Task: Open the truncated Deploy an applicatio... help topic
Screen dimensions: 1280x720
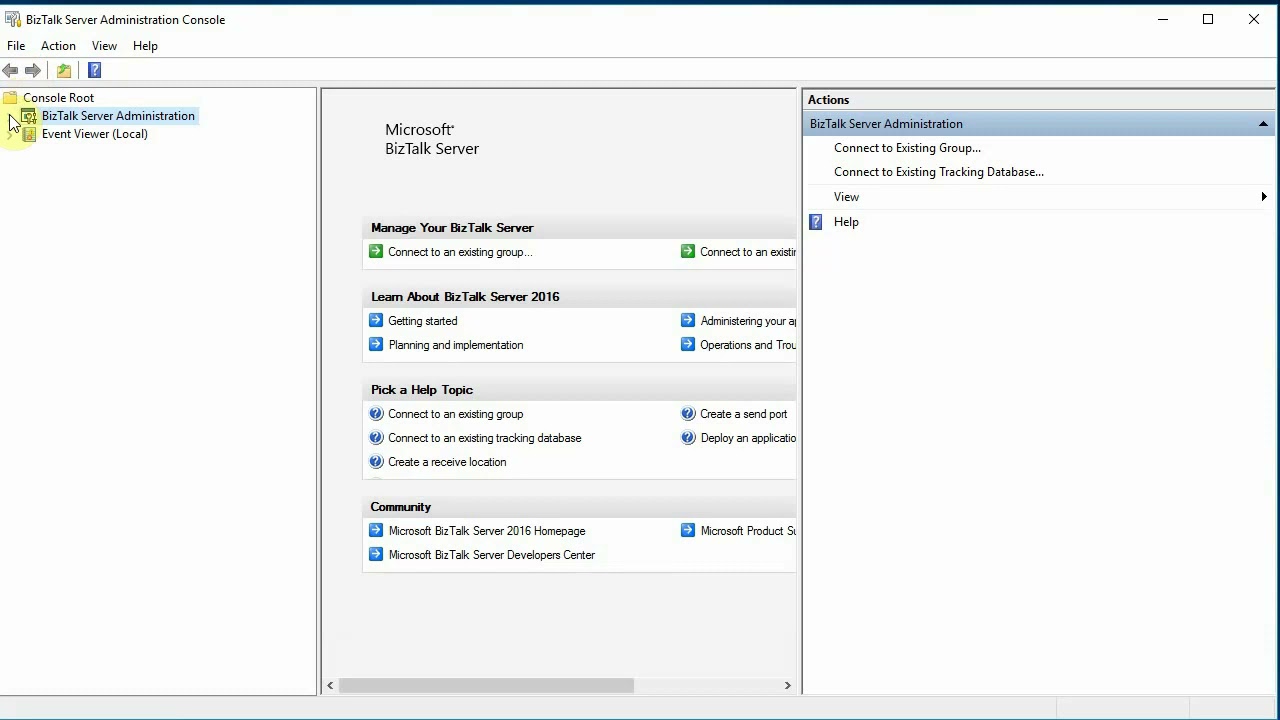Action: [x=748, y=438]
